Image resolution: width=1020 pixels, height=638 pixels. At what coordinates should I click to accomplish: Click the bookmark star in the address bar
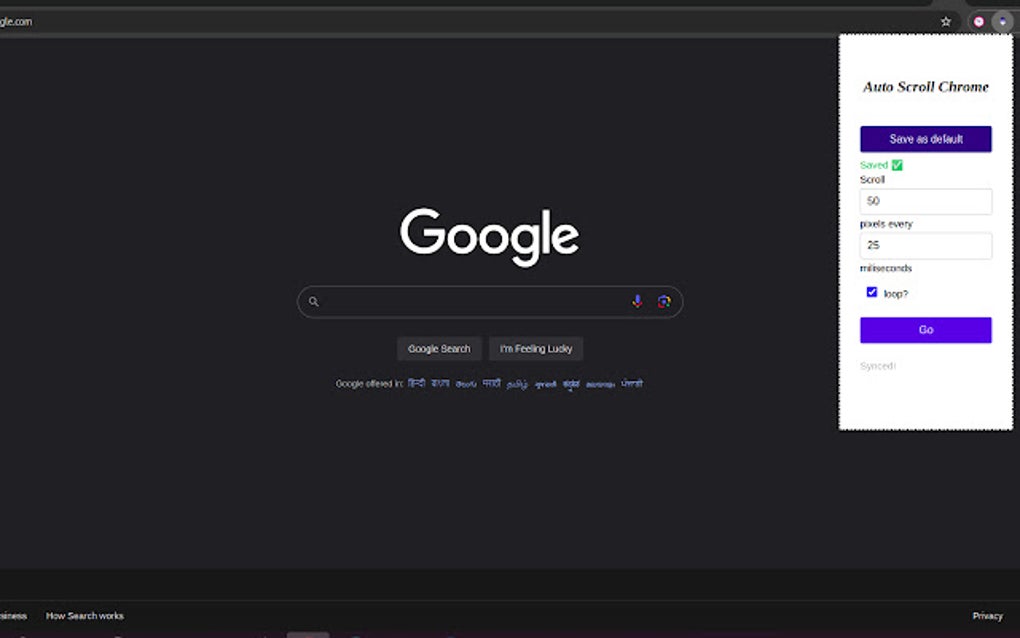pyautogui.click(x=945, y=20)
